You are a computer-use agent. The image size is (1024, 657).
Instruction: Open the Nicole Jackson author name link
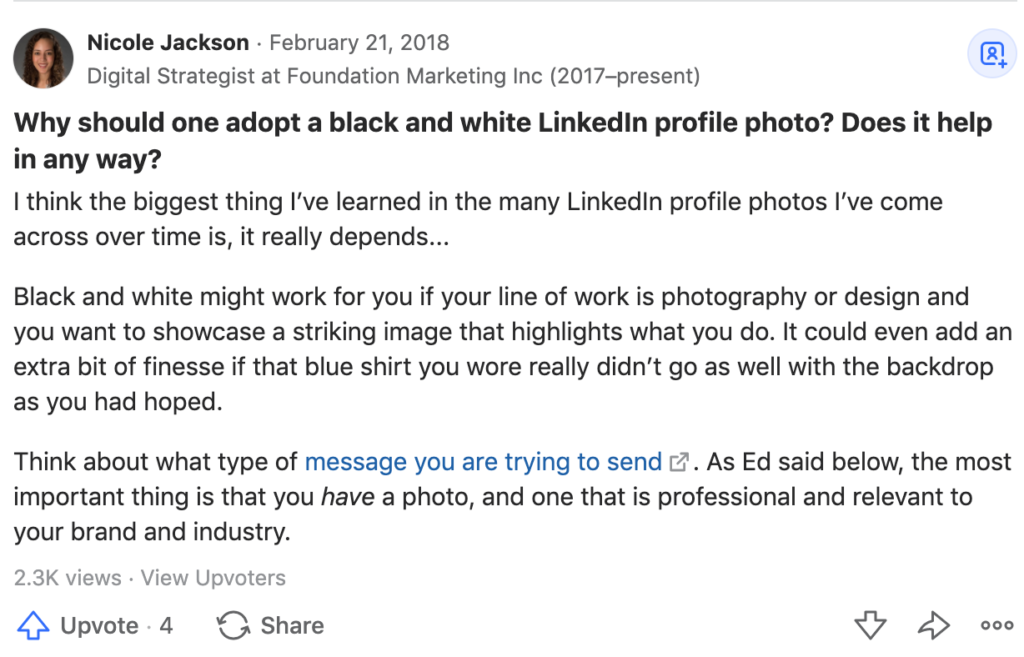click(x=168, y=43)
